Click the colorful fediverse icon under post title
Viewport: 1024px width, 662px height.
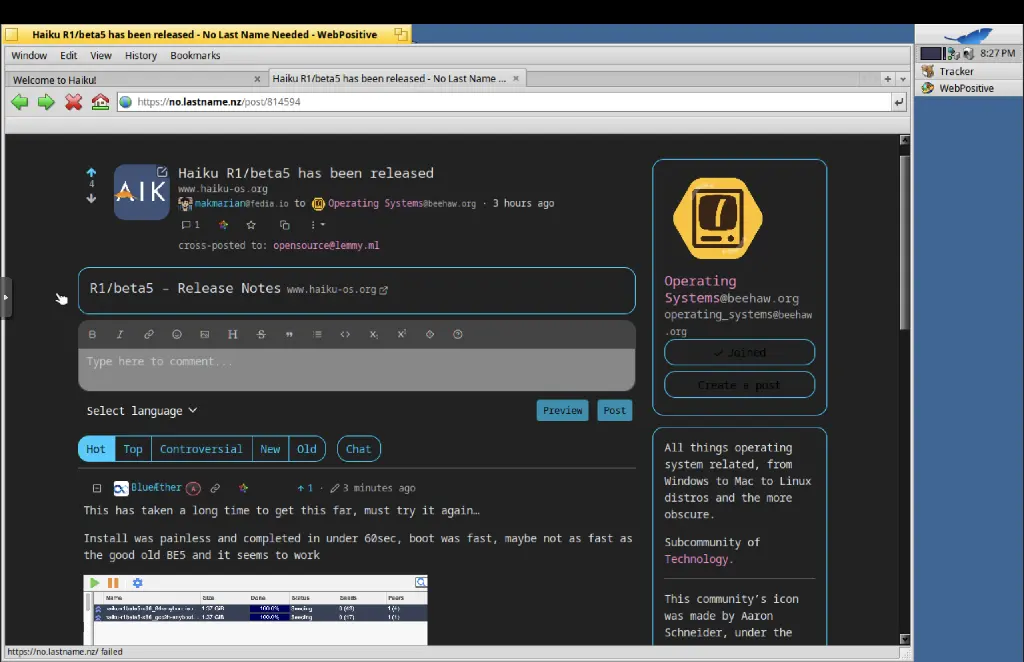(x=223, y=225)
